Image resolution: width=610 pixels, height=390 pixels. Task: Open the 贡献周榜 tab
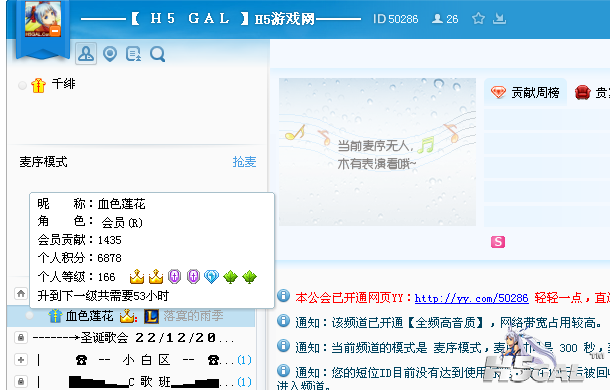pos(525,92)
